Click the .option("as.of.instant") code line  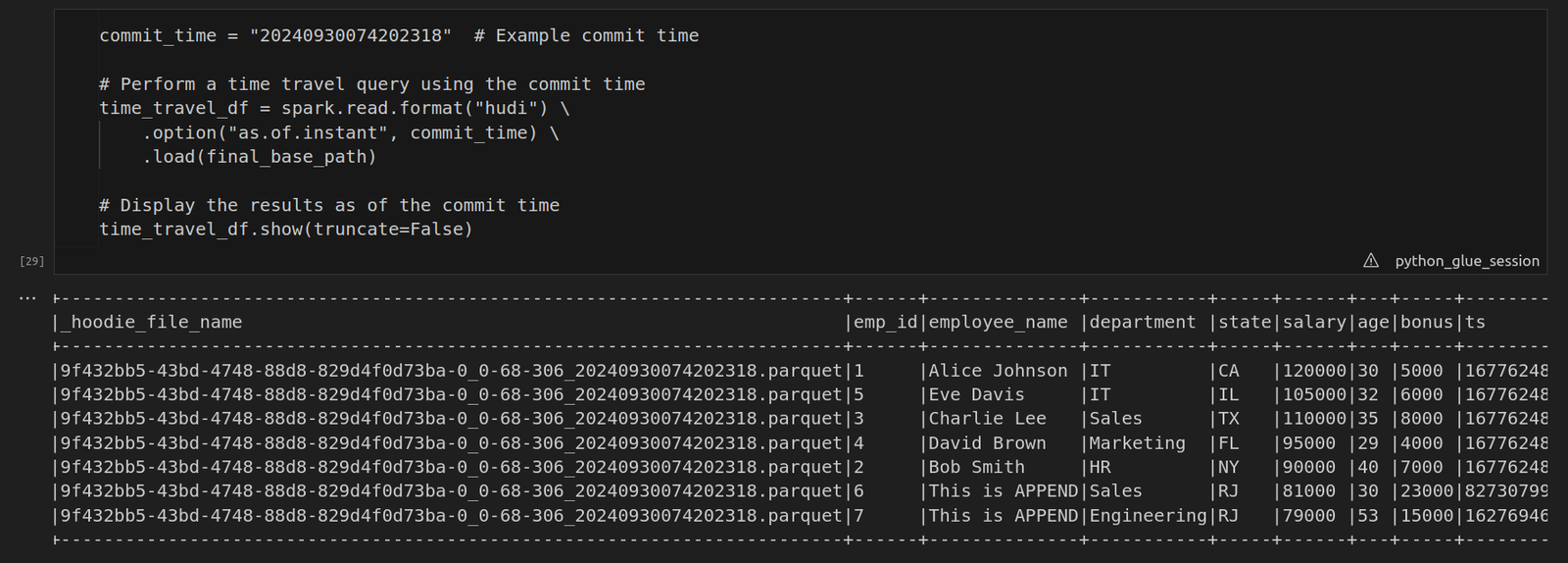coord(350,132)
